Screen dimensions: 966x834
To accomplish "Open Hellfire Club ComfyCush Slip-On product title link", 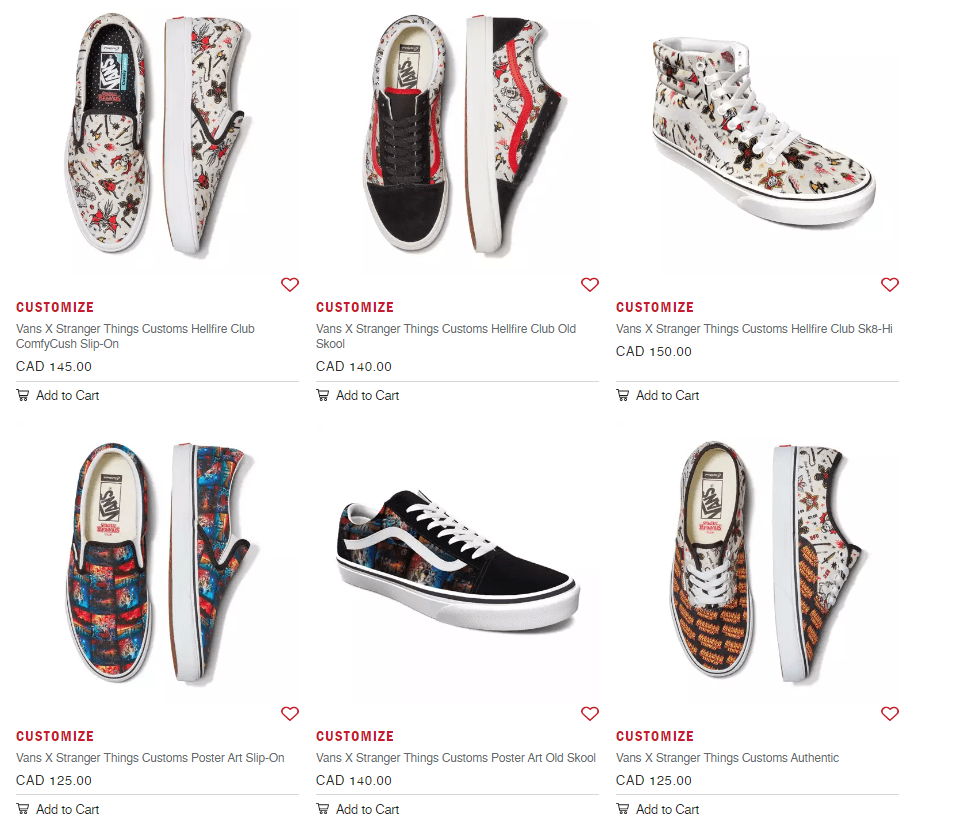I will point(135,336).
